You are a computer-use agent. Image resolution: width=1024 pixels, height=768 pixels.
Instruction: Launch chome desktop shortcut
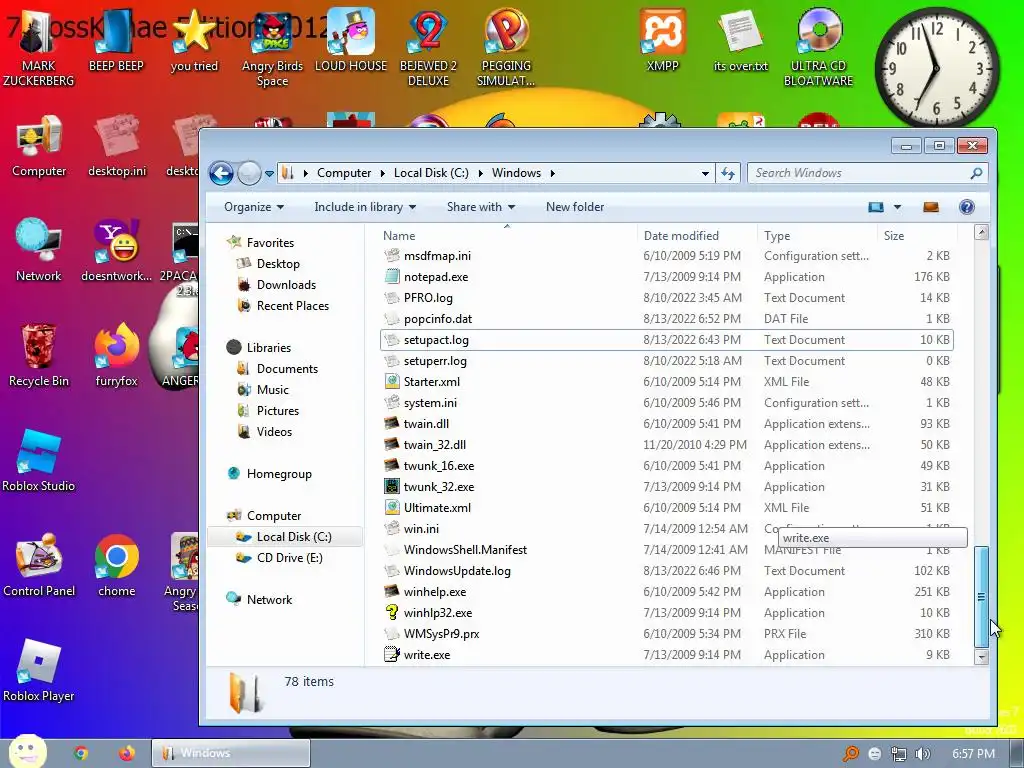point(117,566)
